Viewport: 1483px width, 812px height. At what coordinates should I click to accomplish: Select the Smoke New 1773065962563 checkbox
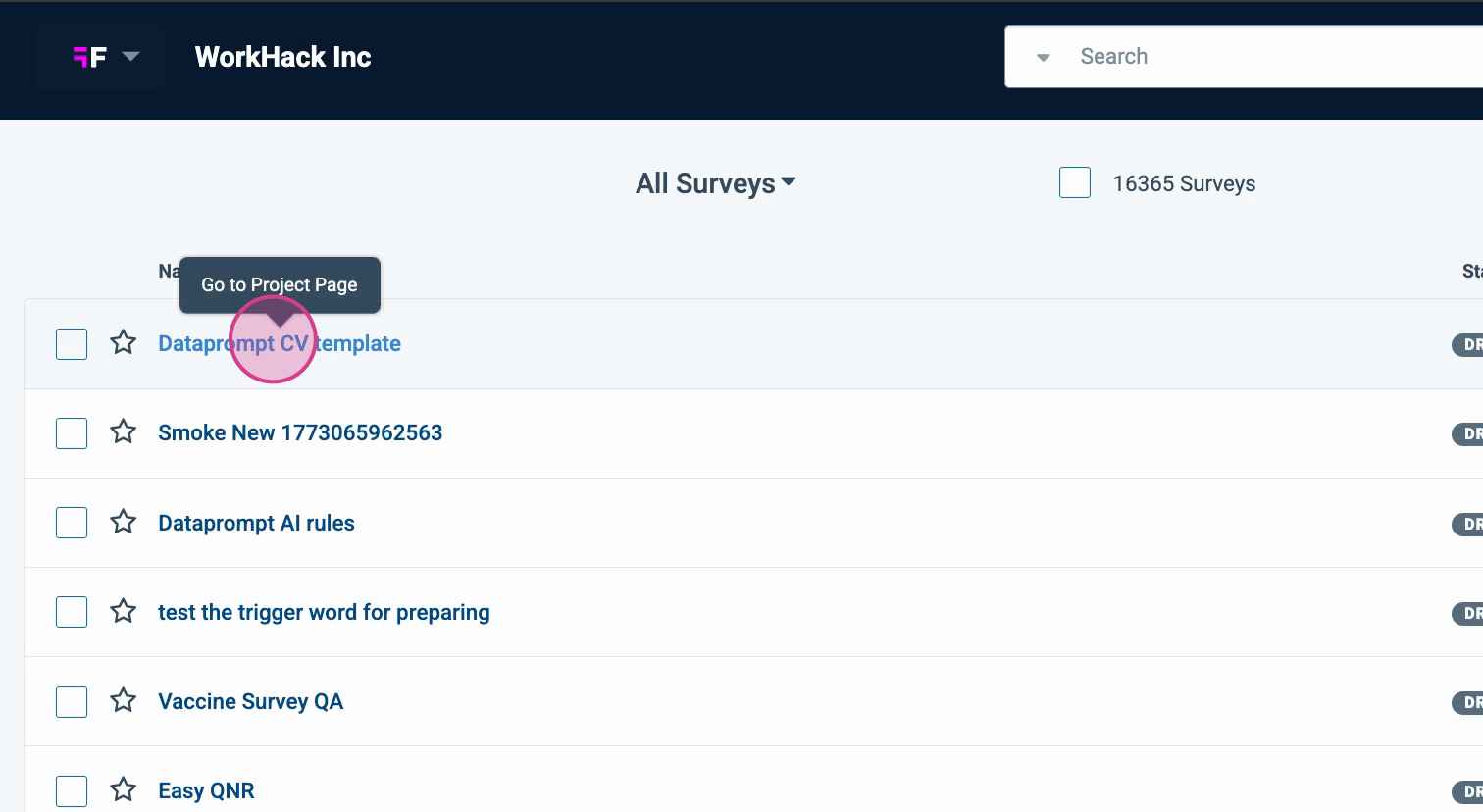[72, 433]
